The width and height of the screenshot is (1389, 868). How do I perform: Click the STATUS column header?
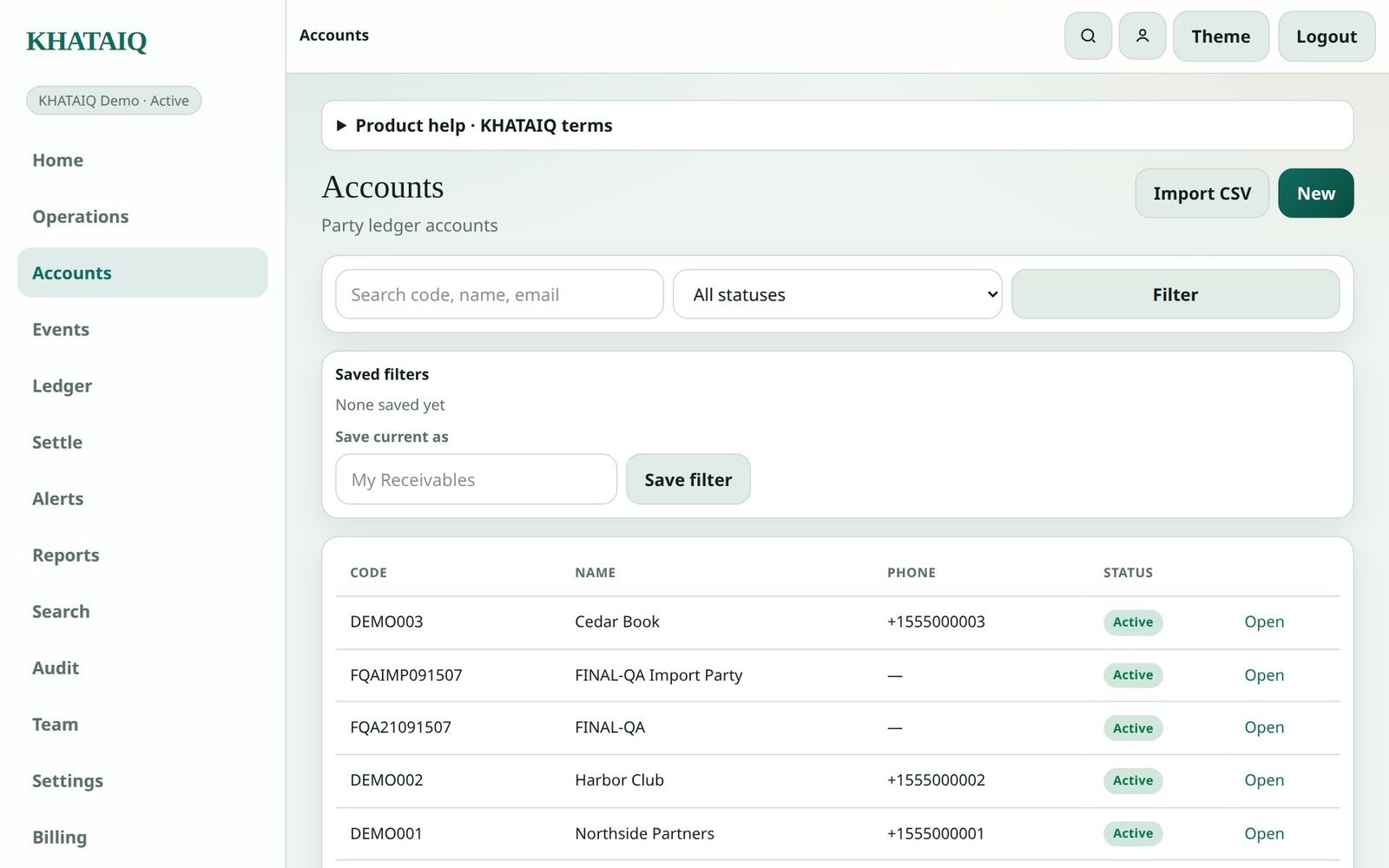[1128, 573]
